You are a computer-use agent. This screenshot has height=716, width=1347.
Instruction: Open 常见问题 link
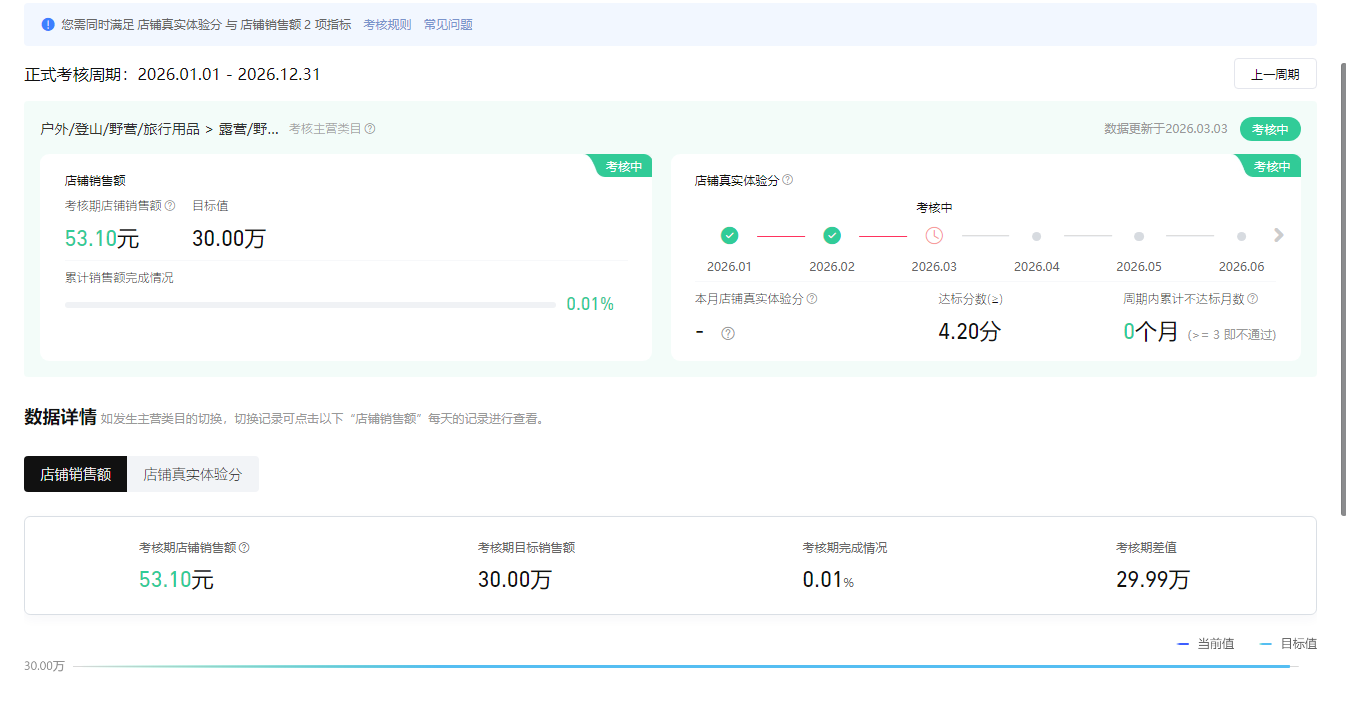pos(448,24)
